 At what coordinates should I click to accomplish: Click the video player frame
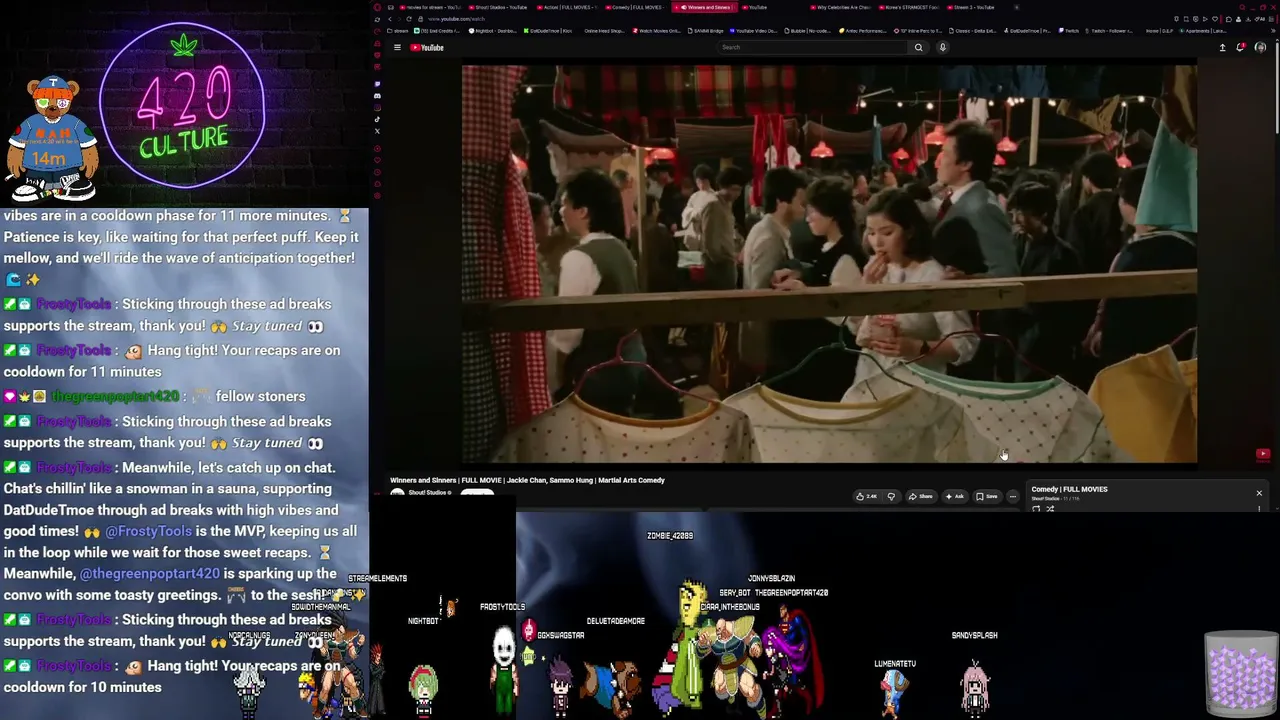coord(829,264)
